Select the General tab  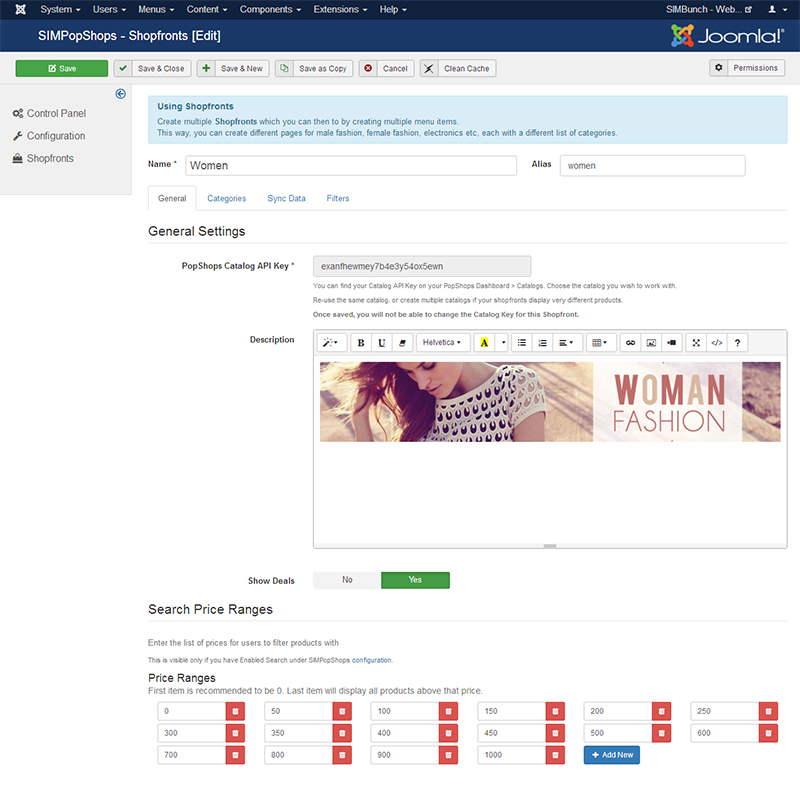172,198
